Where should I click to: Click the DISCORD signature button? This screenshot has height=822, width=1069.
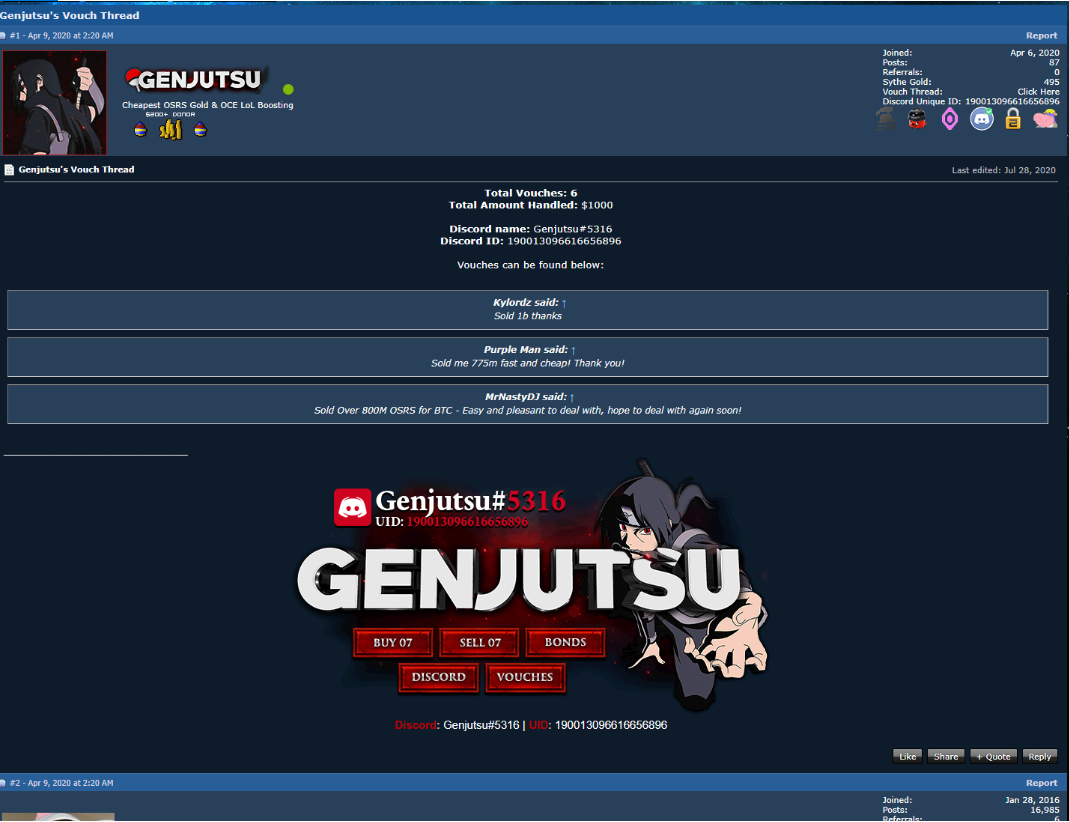[438, 677]
